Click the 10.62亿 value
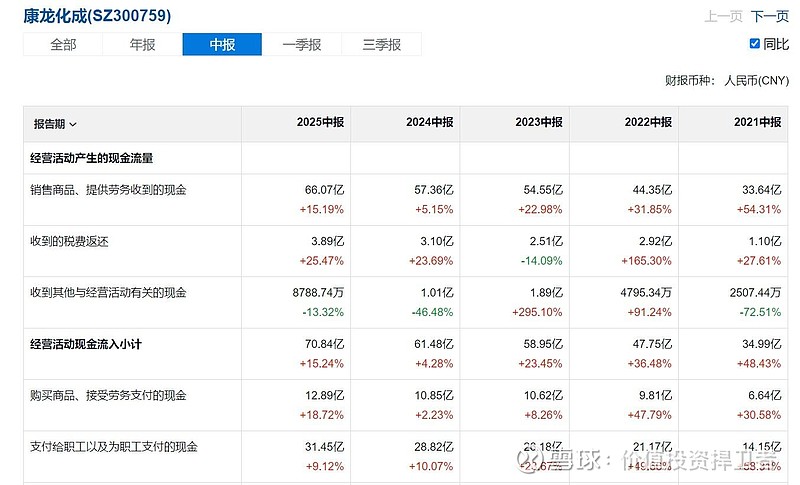This screenshot has width=800, height=485. pos(543,395)
